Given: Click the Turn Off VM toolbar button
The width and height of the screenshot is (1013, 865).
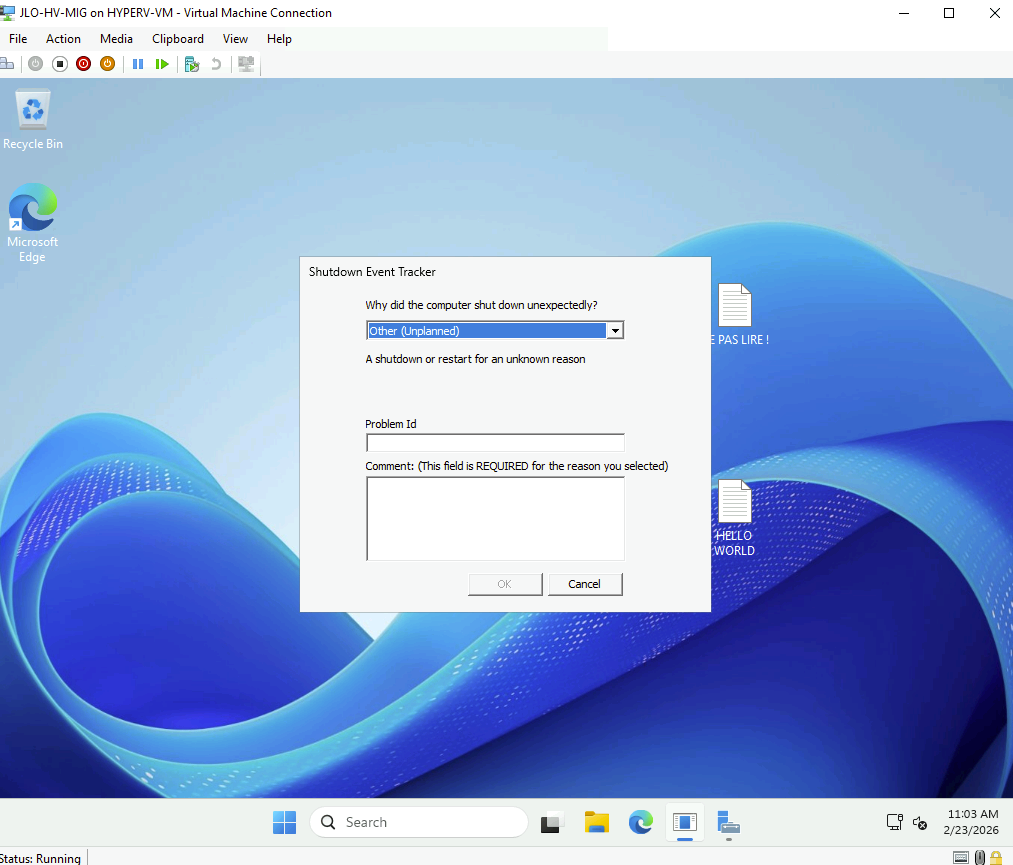Looking at the screenshot, I should coord(59,64).
